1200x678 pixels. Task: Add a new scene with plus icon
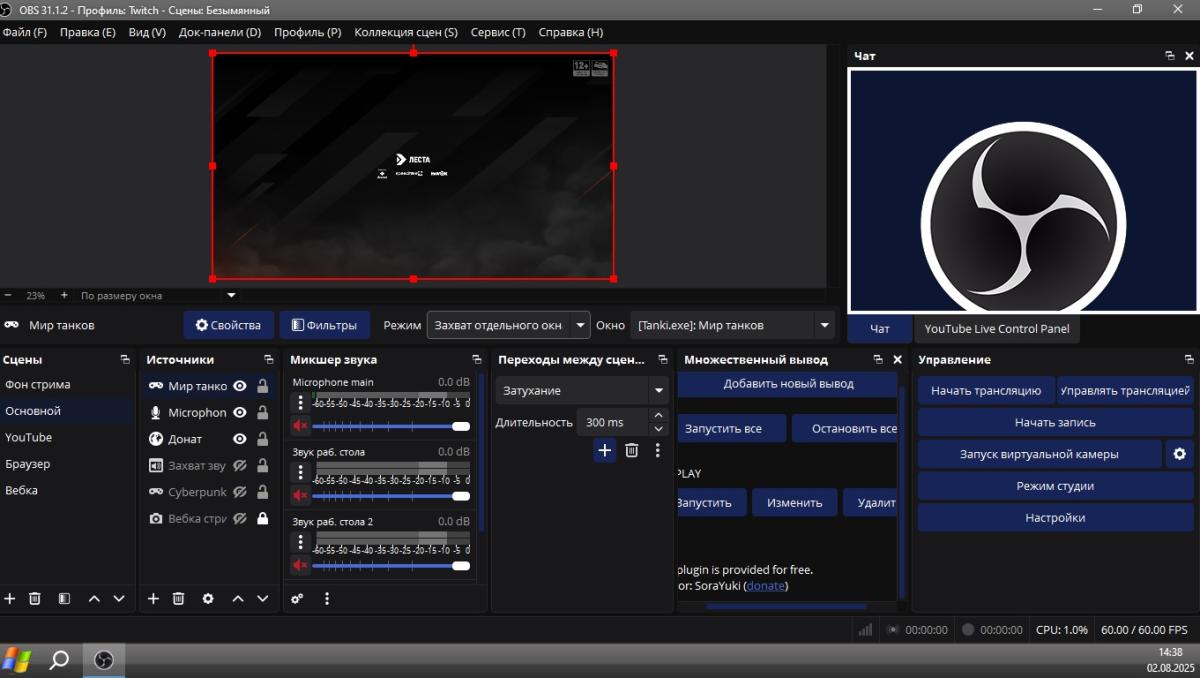(10, 598)
